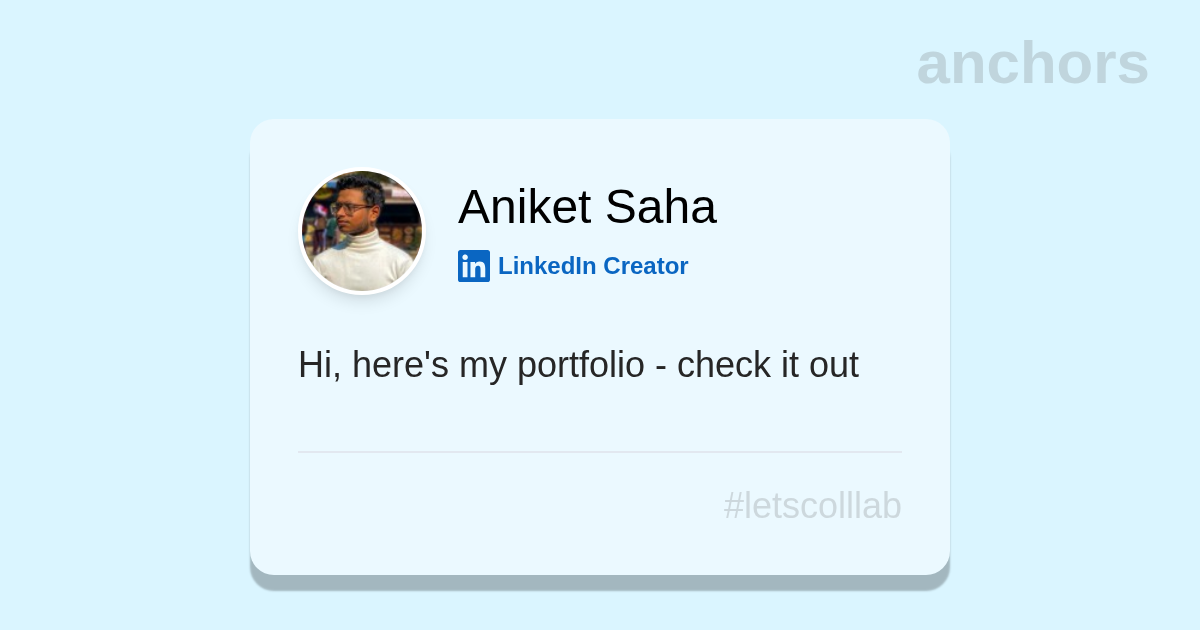Click the LinkedIn logo icon
This screenshot has width=1200, height=630.
[474, 266]
